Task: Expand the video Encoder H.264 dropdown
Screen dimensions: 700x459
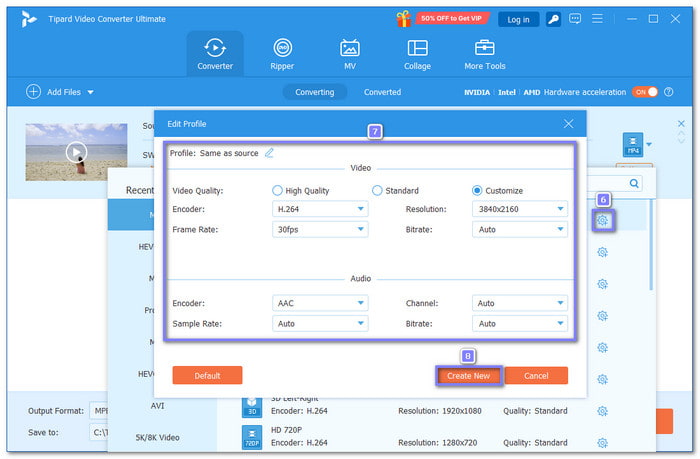Action: [319, 209]
